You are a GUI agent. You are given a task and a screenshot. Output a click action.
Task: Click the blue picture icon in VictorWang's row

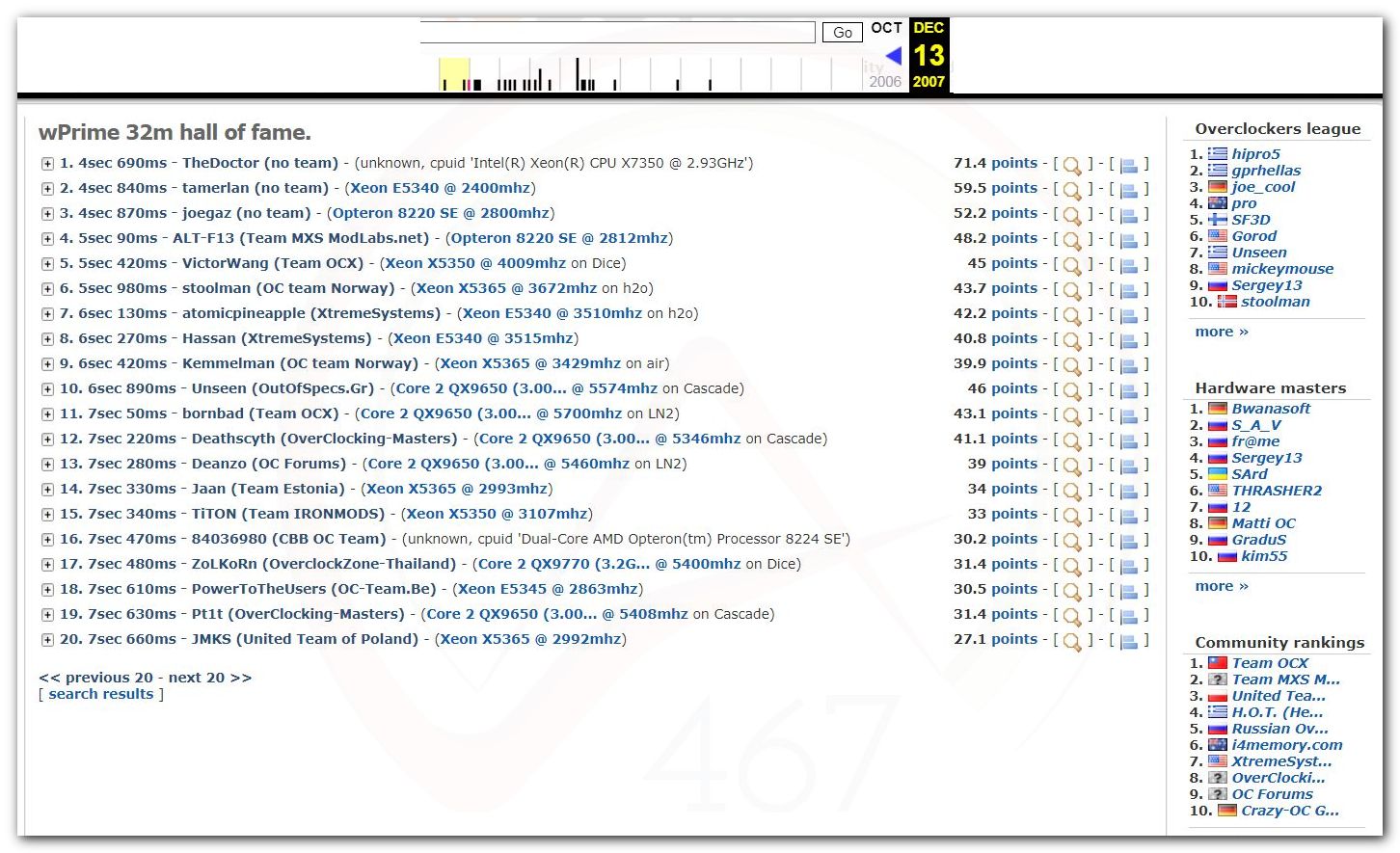[1129, 265]
